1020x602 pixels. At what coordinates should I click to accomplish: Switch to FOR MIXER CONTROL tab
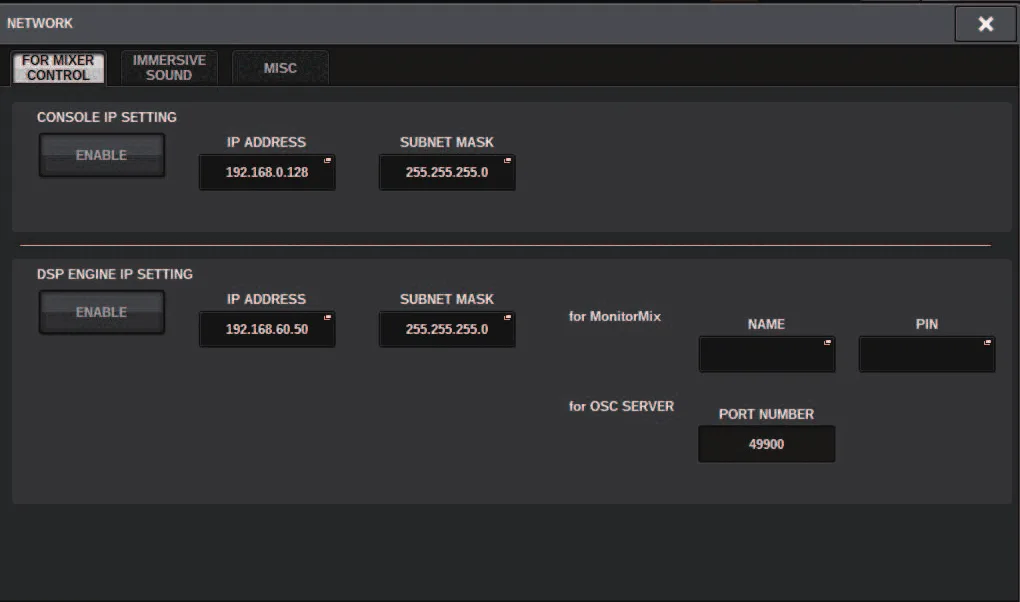click(59, 68)
